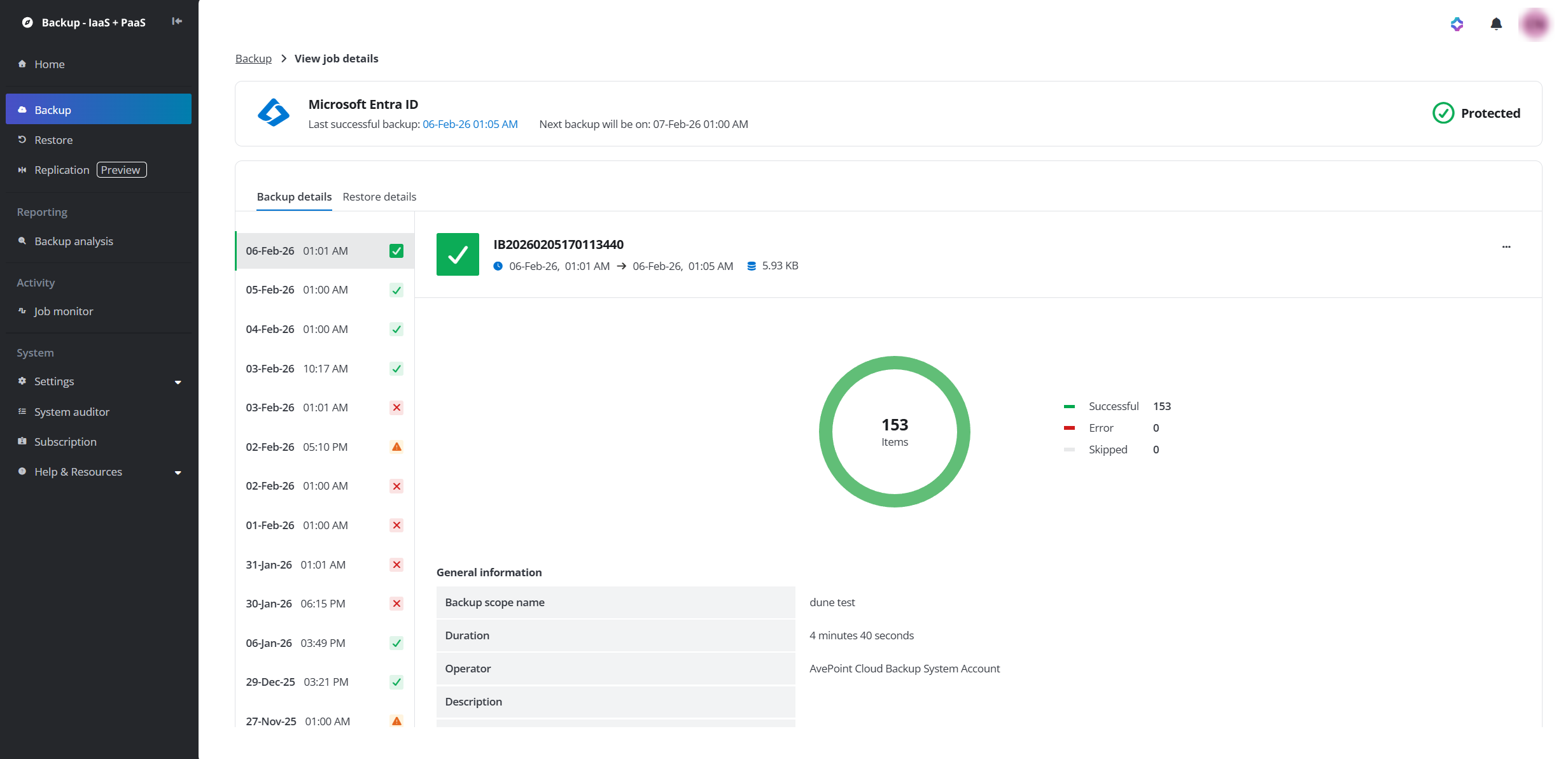Screen dimensions: 1568x759
Task: Select the Restore section icon
Action: click(x=22, y=139)
